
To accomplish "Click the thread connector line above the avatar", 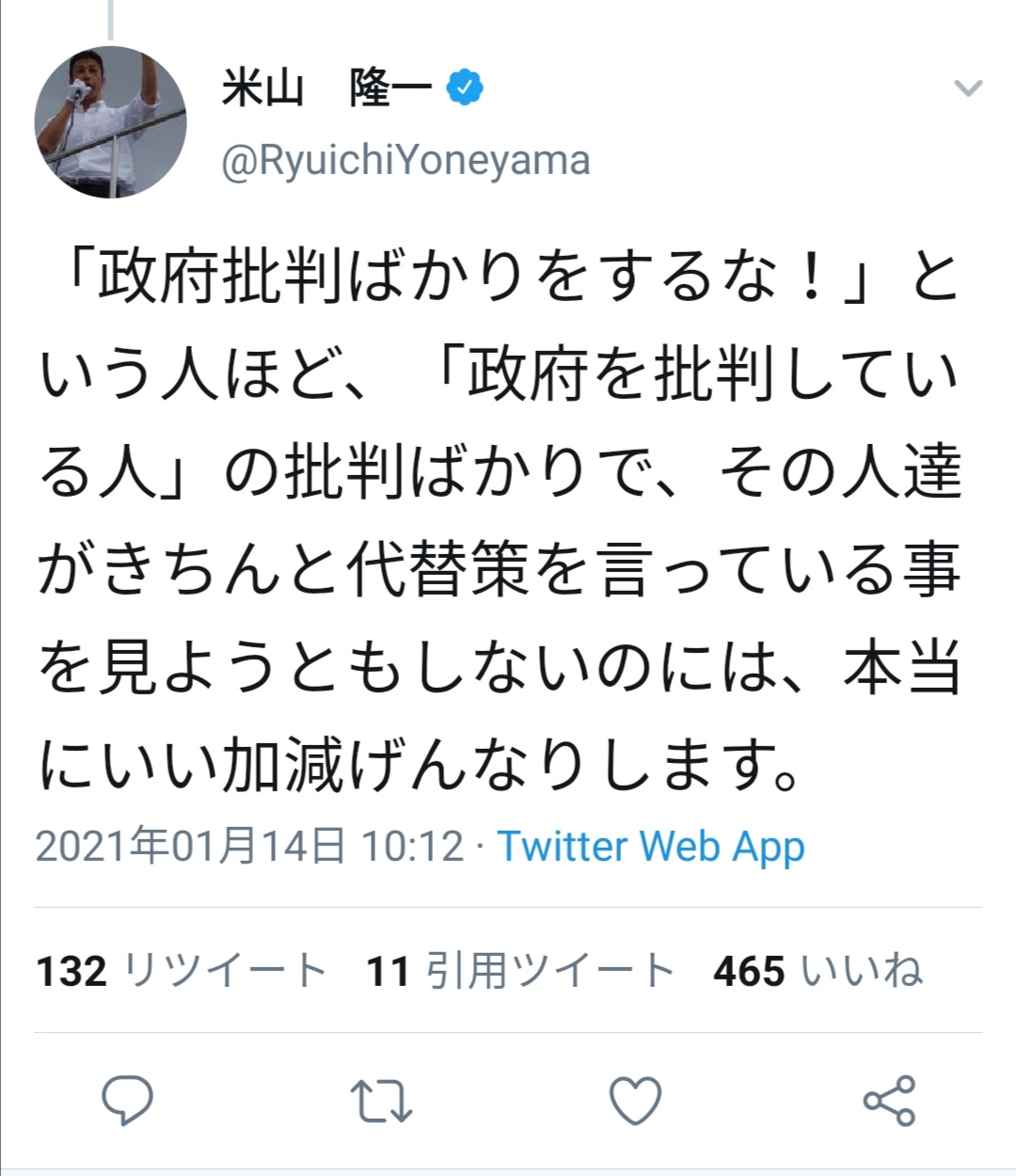I will point(110,19).
